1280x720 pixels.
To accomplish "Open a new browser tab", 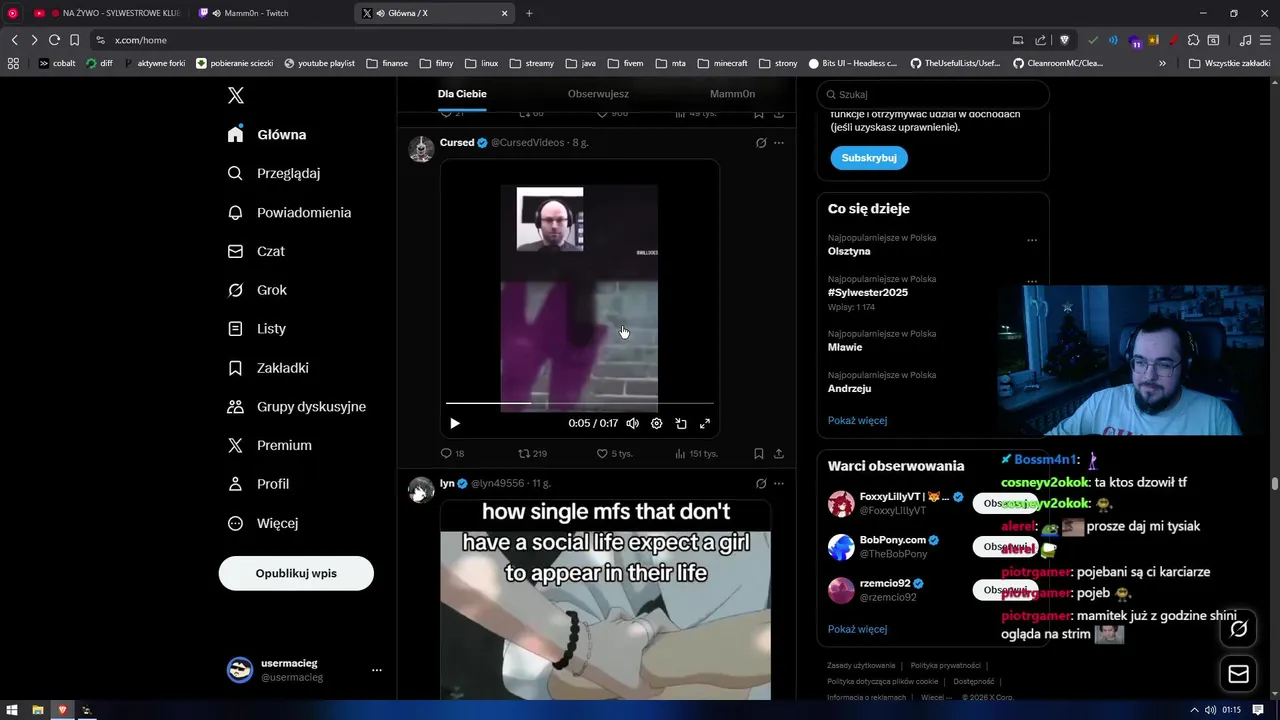I will [529, 13].
